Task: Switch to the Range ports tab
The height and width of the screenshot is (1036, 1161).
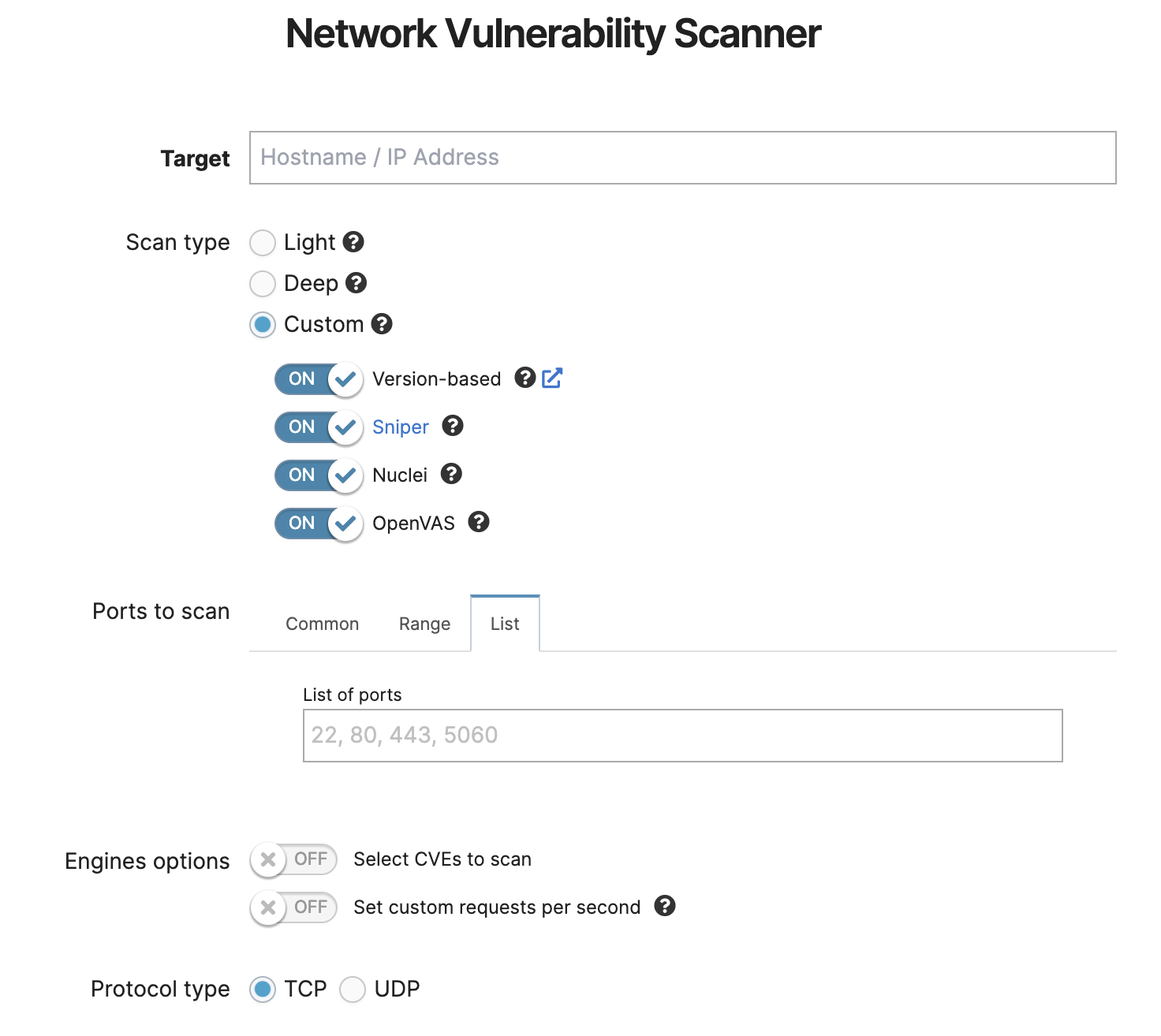Action: coord(424,624)
